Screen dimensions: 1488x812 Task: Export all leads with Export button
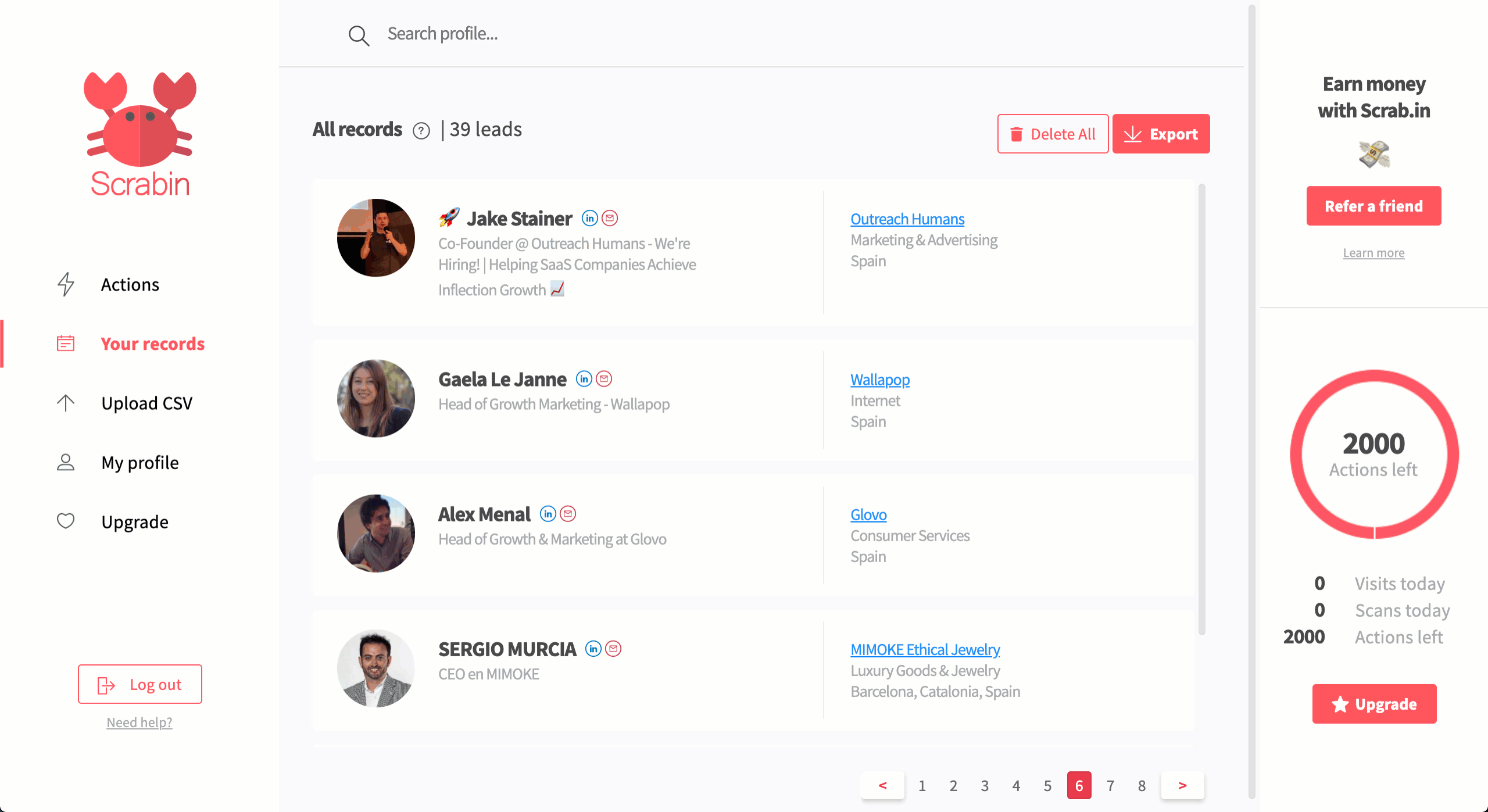click(1161, 134)
